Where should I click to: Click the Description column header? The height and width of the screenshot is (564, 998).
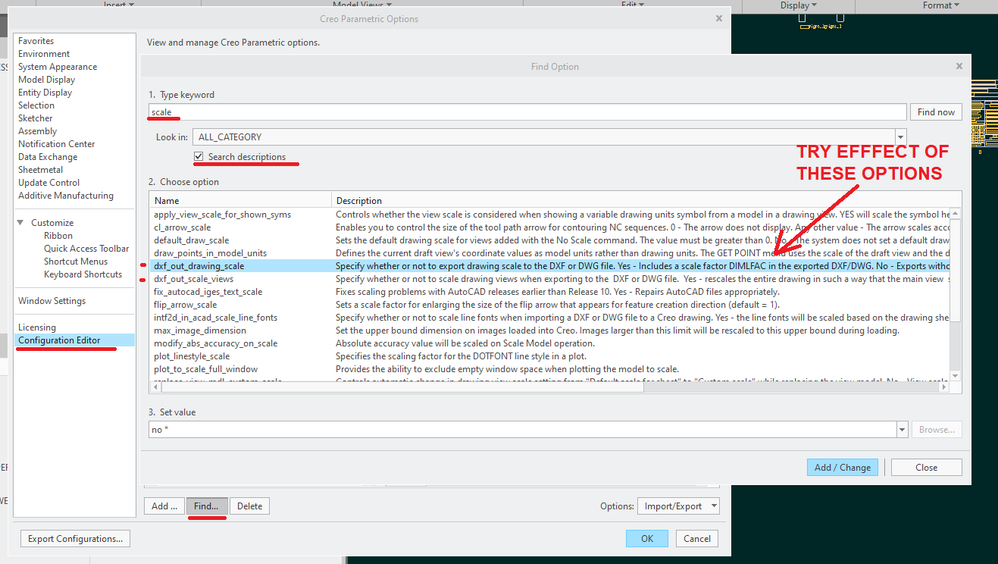click(646, 201)
